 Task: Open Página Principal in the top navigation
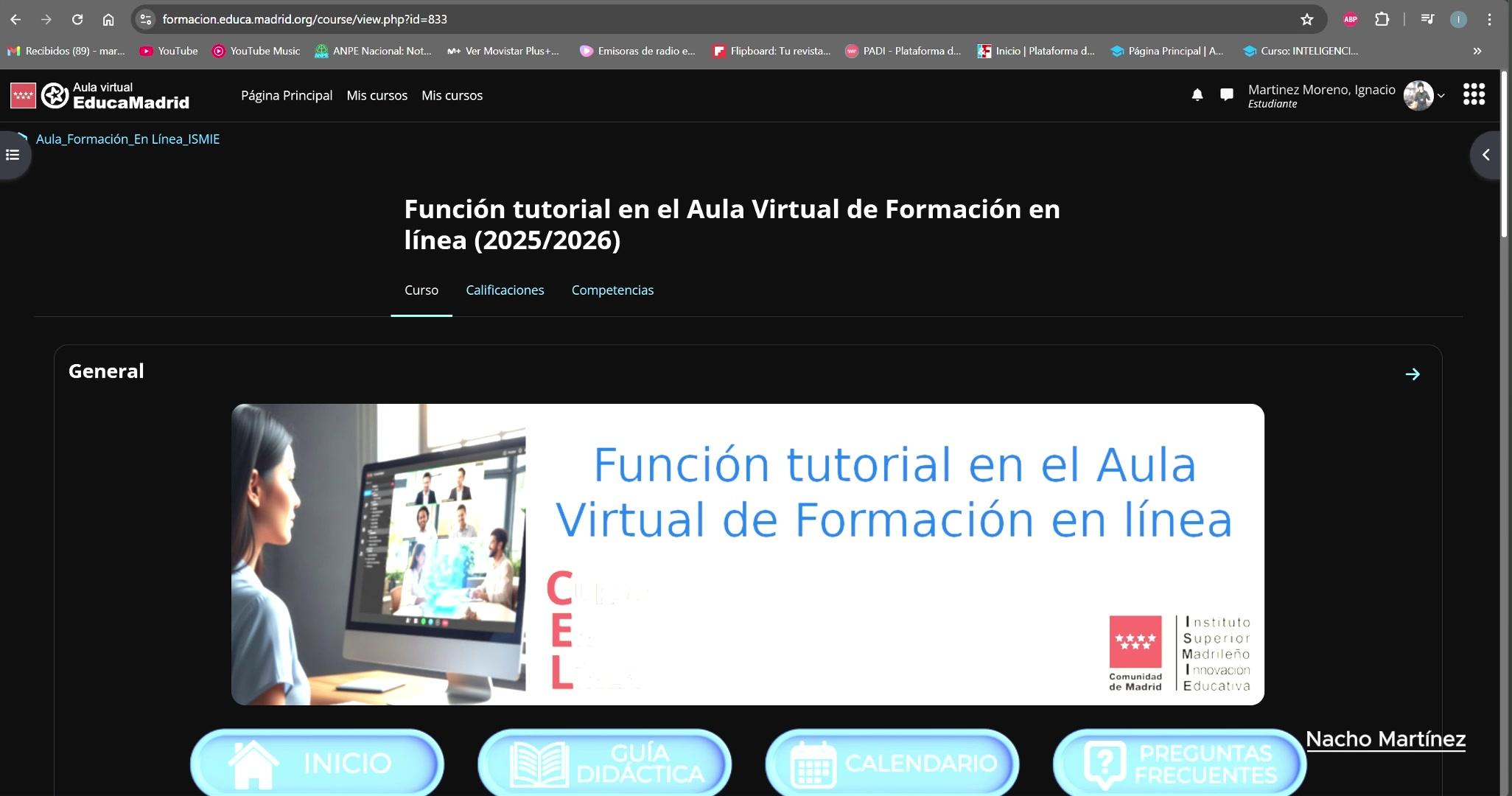pos(287,96)
